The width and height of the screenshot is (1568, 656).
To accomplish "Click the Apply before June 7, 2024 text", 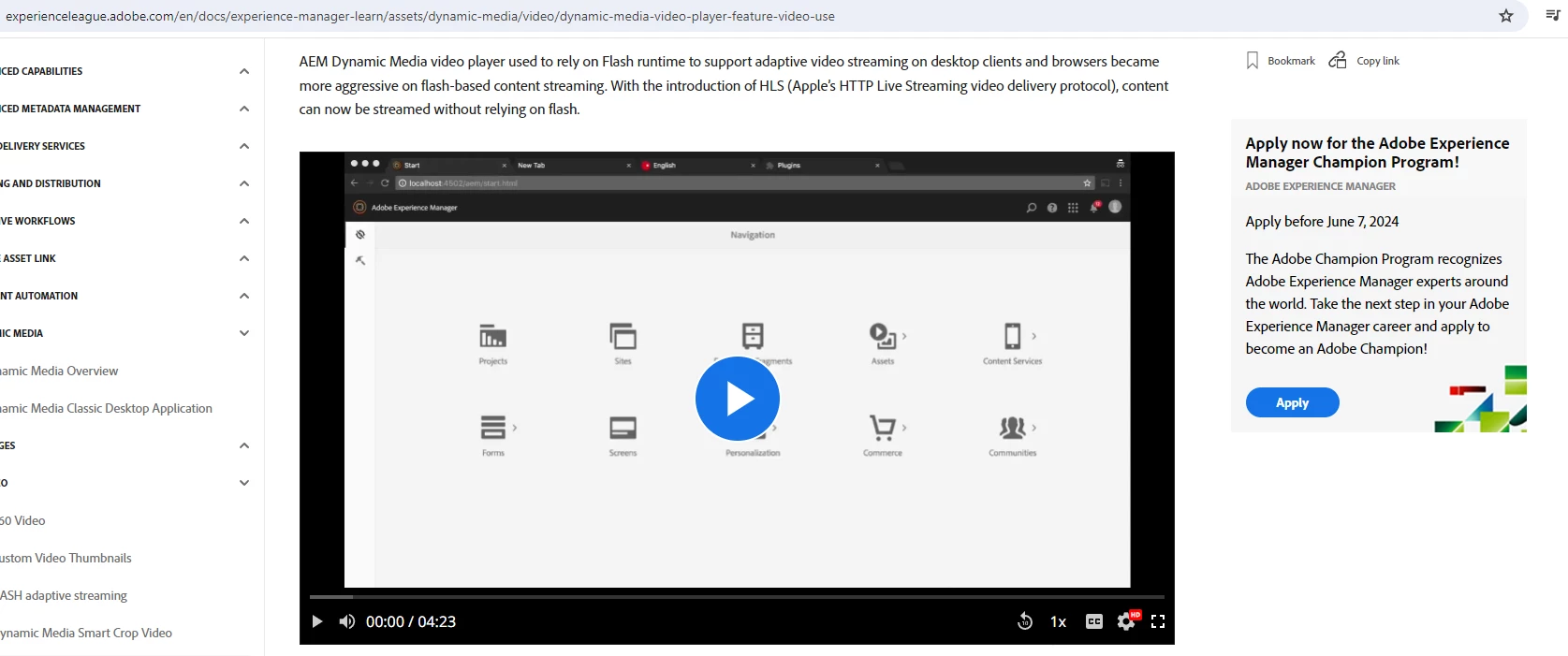I will pyautogui.click(x=1322, y=222).
